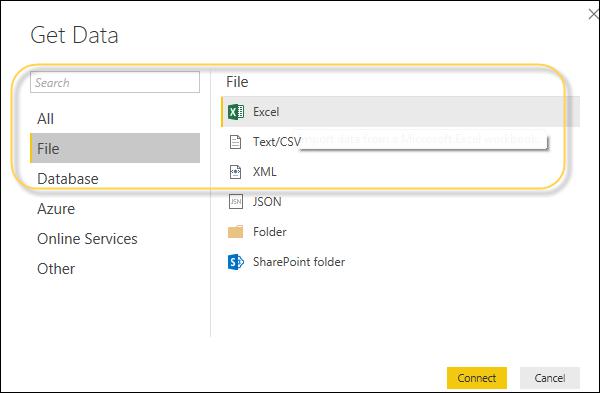Open the Other category
Viewport: 600px width, 393px height.
[115, 269]
